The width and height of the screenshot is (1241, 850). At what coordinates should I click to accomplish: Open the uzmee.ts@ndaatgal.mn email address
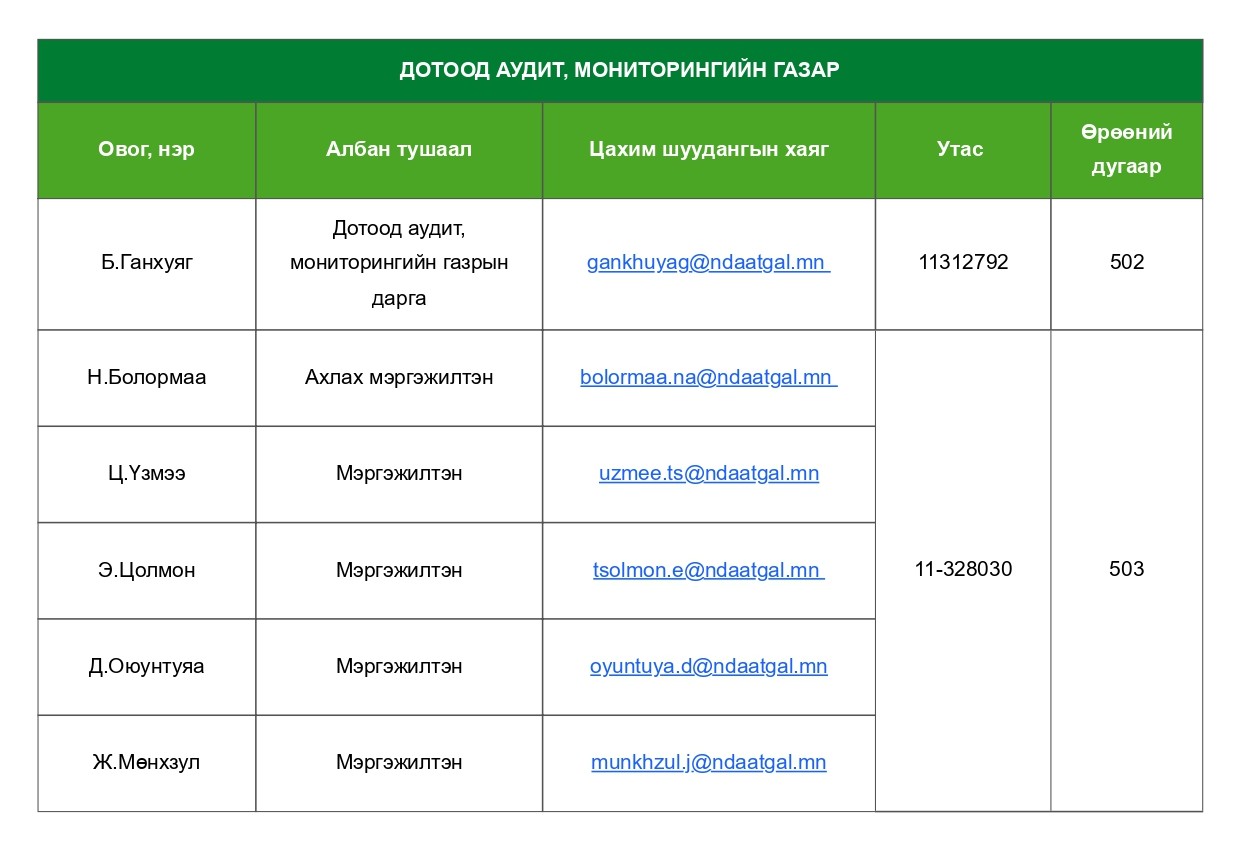click(708, 473)
